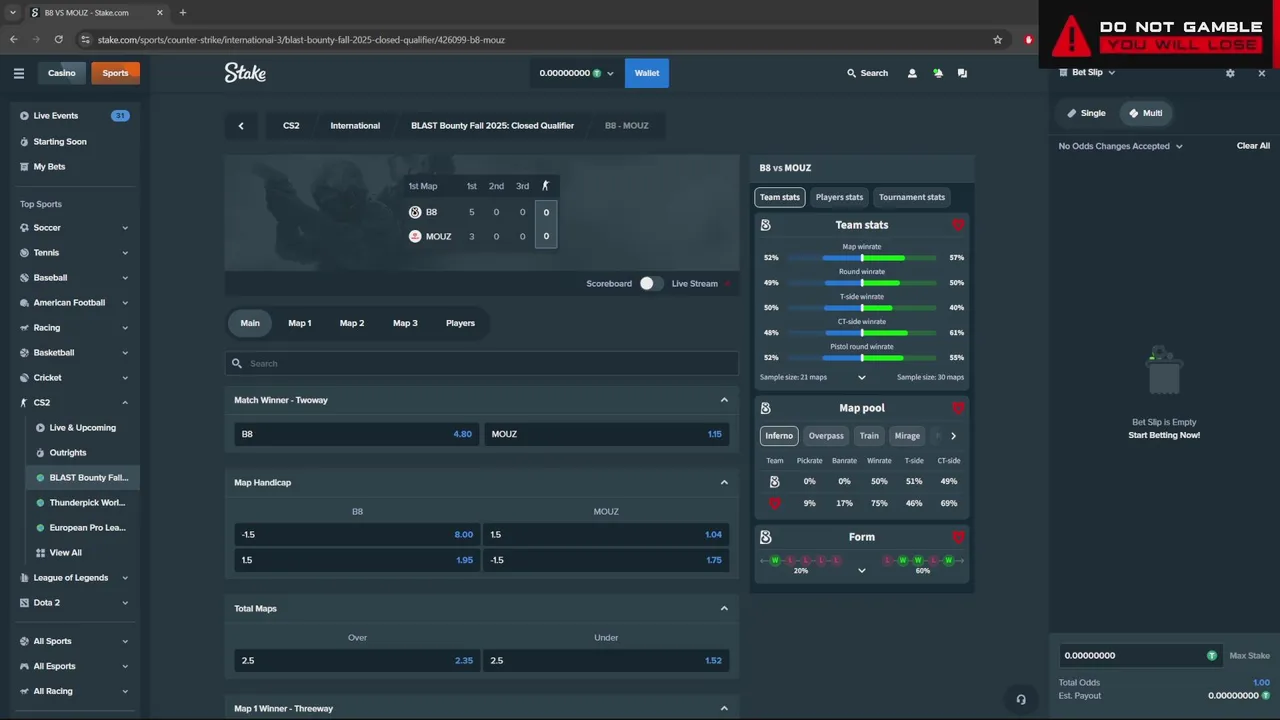1280x720 pixels.
Task: Collapse the Total Maps section
Action: (x=724, y=608)
